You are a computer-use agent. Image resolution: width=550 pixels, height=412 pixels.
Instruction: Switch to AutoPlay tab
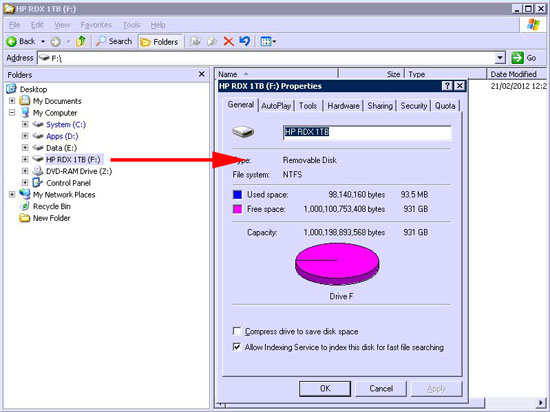click(x=276, y=106)
